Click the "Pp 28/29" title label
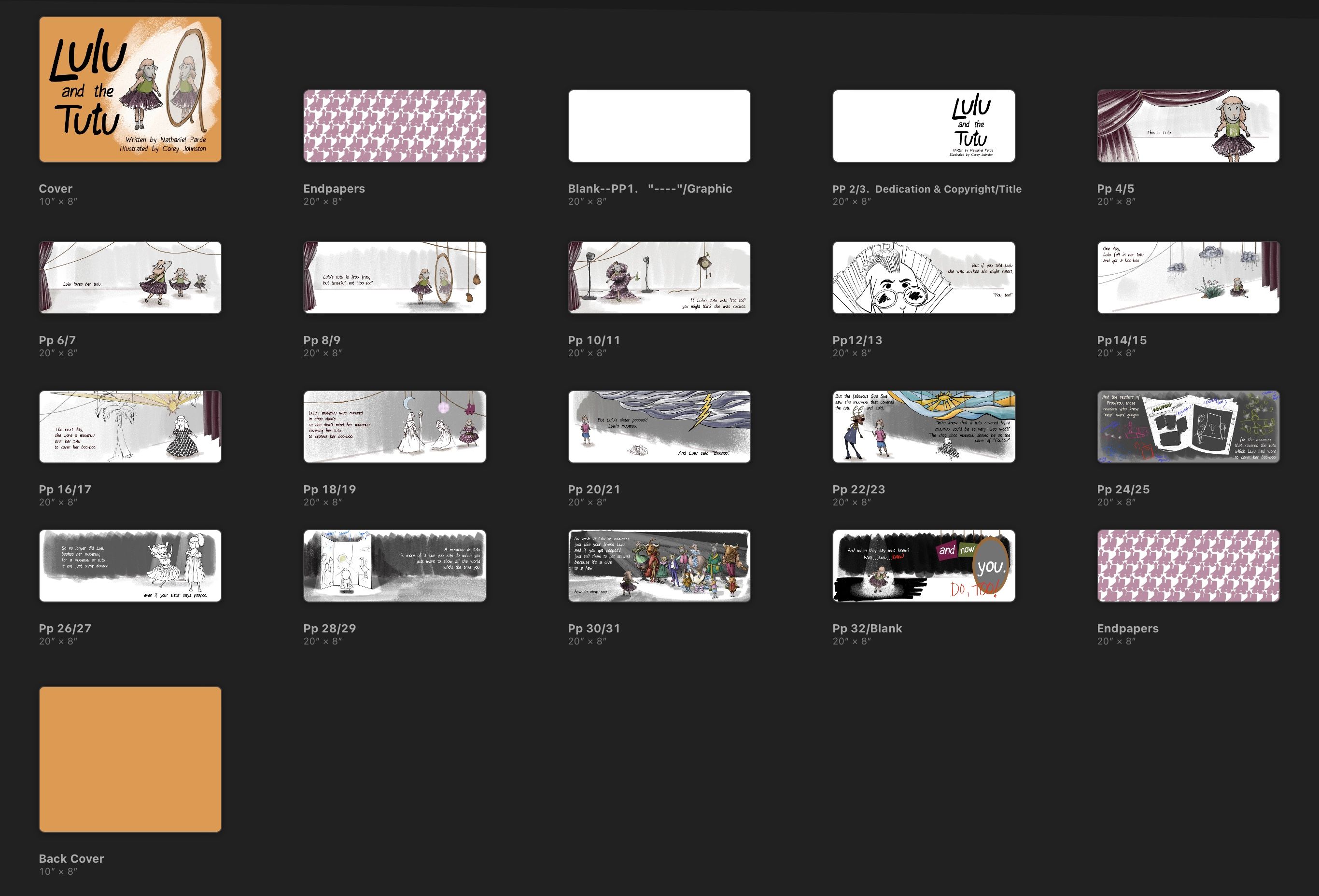Screen dimensions: 1319x896 tap(329, 628)
